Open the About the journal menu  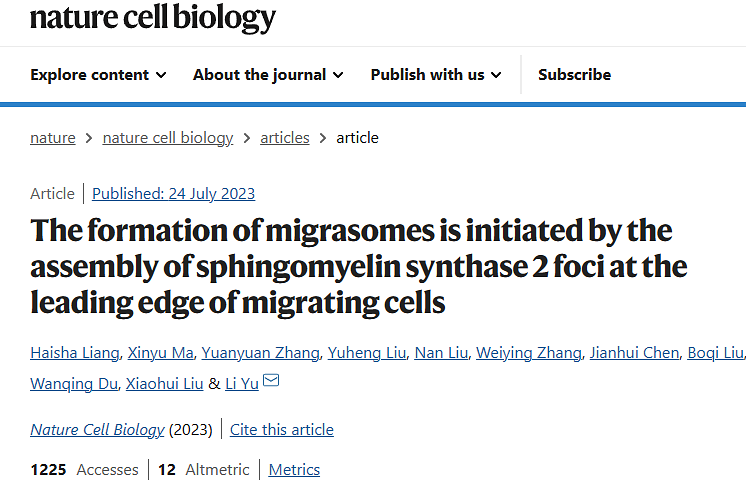(268, 75)
